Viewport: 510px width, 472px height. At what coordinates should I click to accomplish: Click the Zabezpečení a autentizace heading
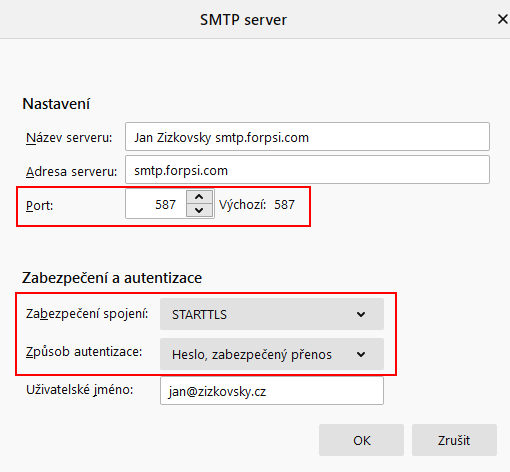point(112,278)
